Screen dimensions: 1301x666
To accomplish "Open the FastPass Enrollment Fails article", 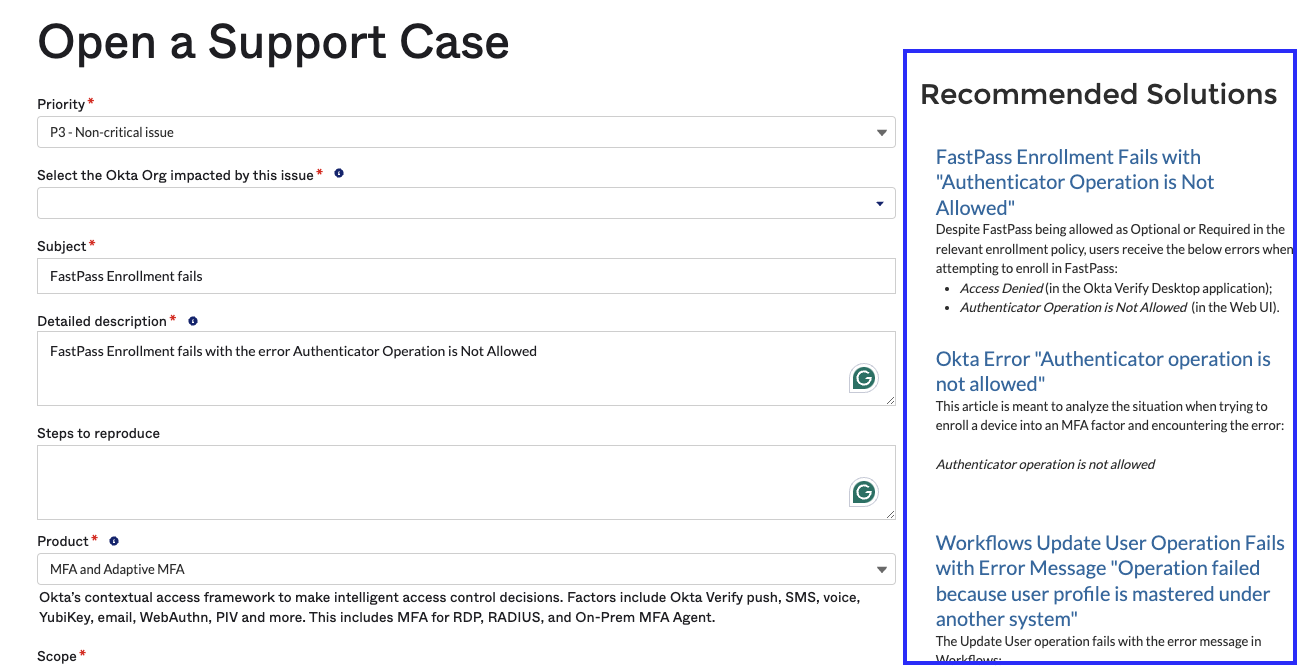I will point(1074,181).
